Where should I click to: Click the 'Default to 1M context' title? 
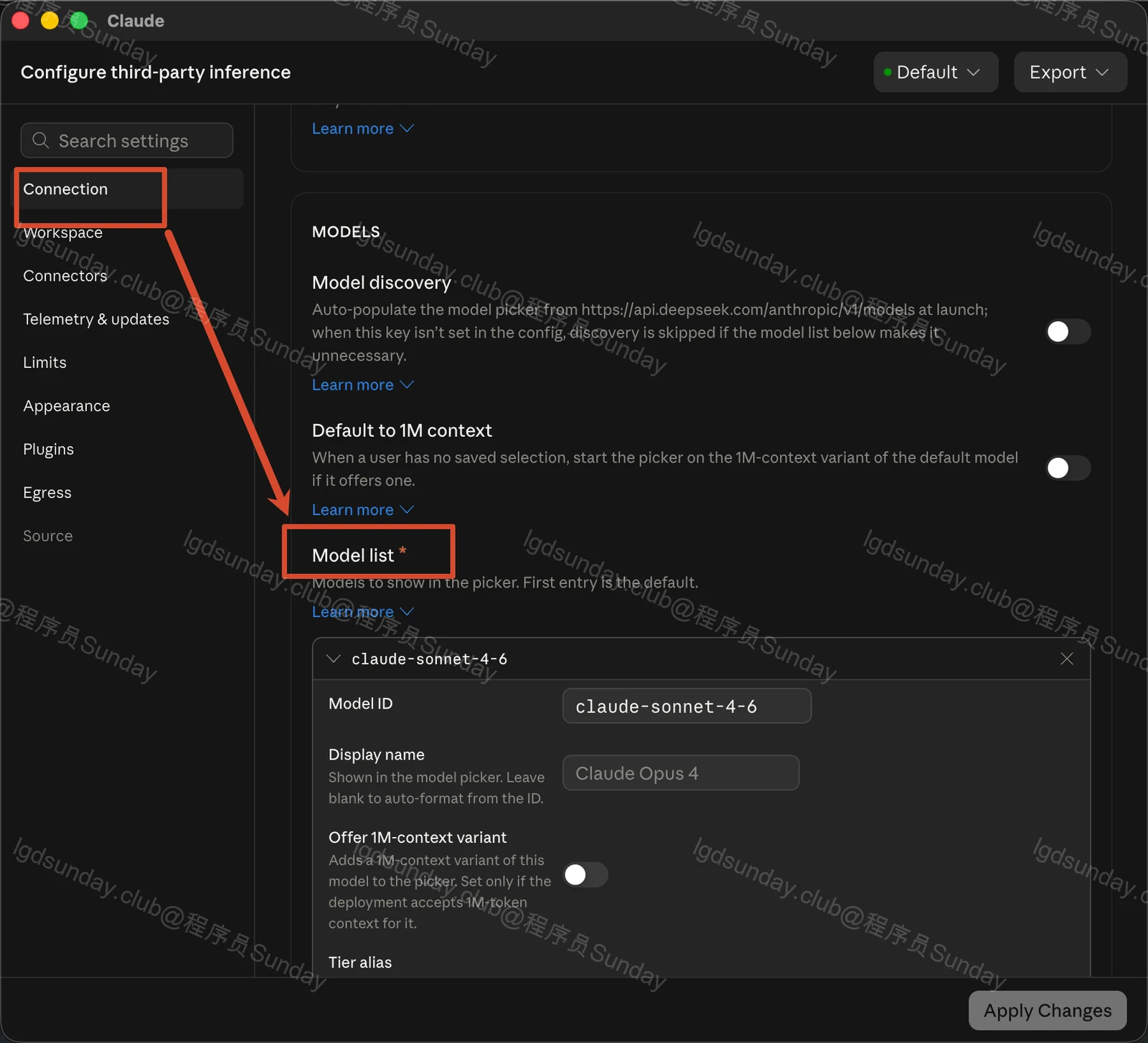[402, 430]
